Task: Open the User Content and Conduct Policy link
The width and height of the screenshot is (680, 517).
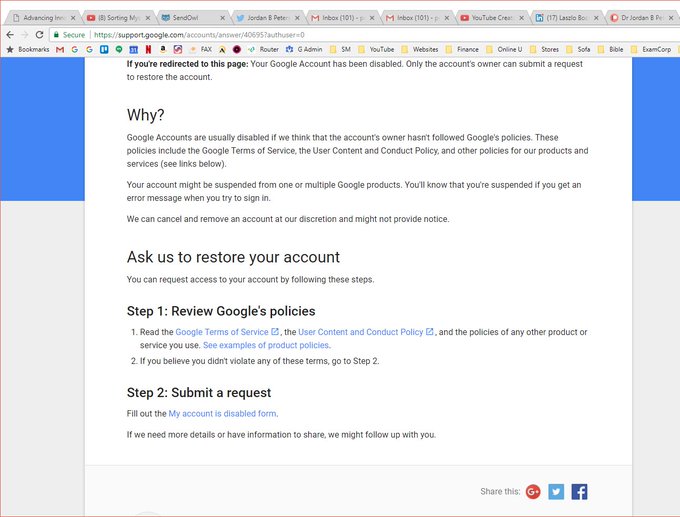Action: 366,332
